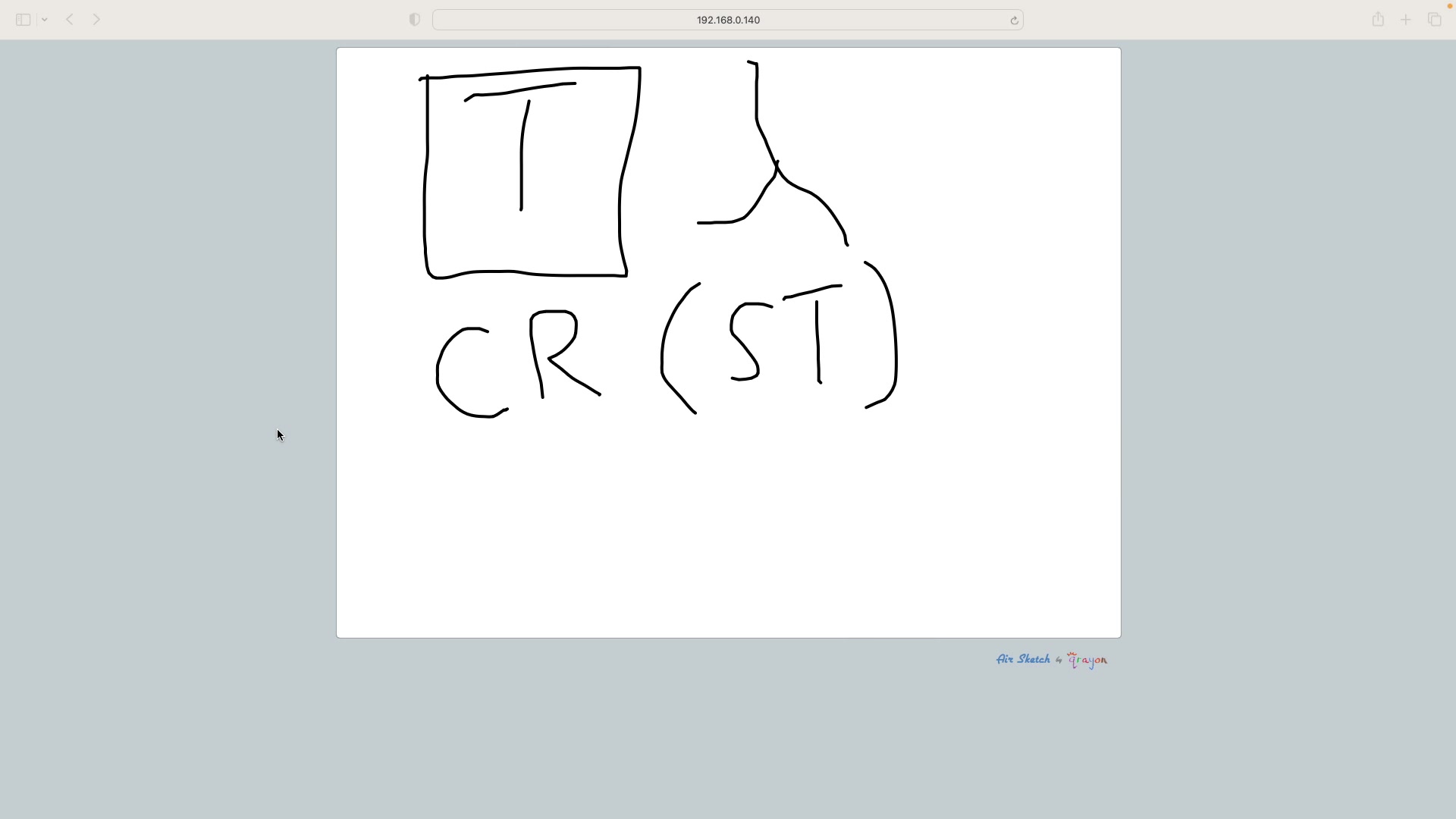
Task: Open the privacy report shield icon
Action: [x=414, y=20]
